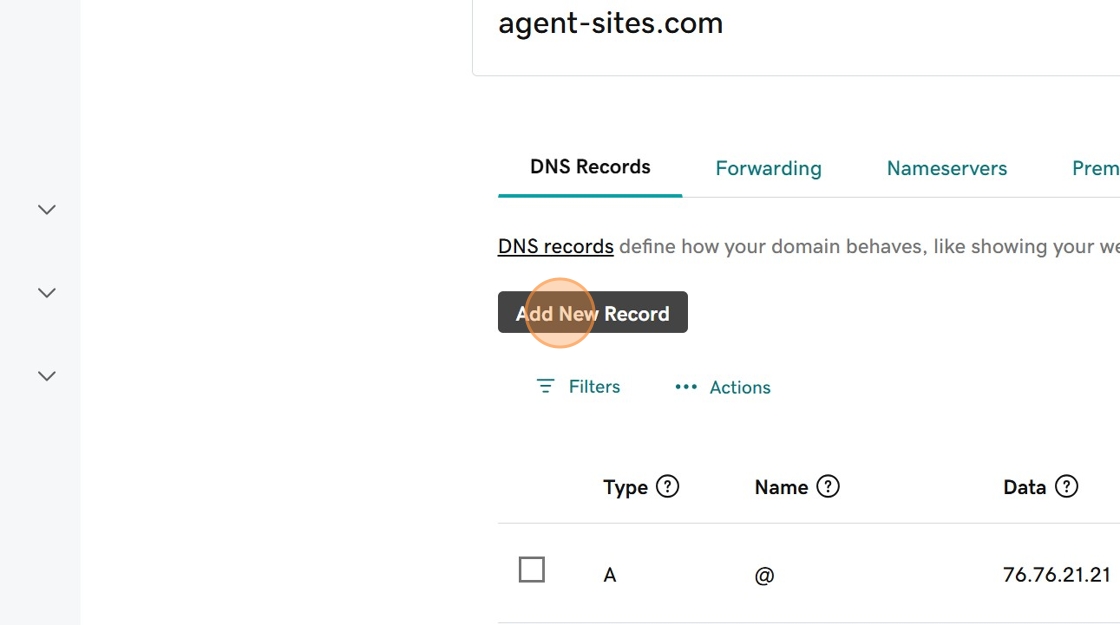The height and width of the screenshot is (625, 1120).
Task: Click the Type column header
Action: [625, 488]
